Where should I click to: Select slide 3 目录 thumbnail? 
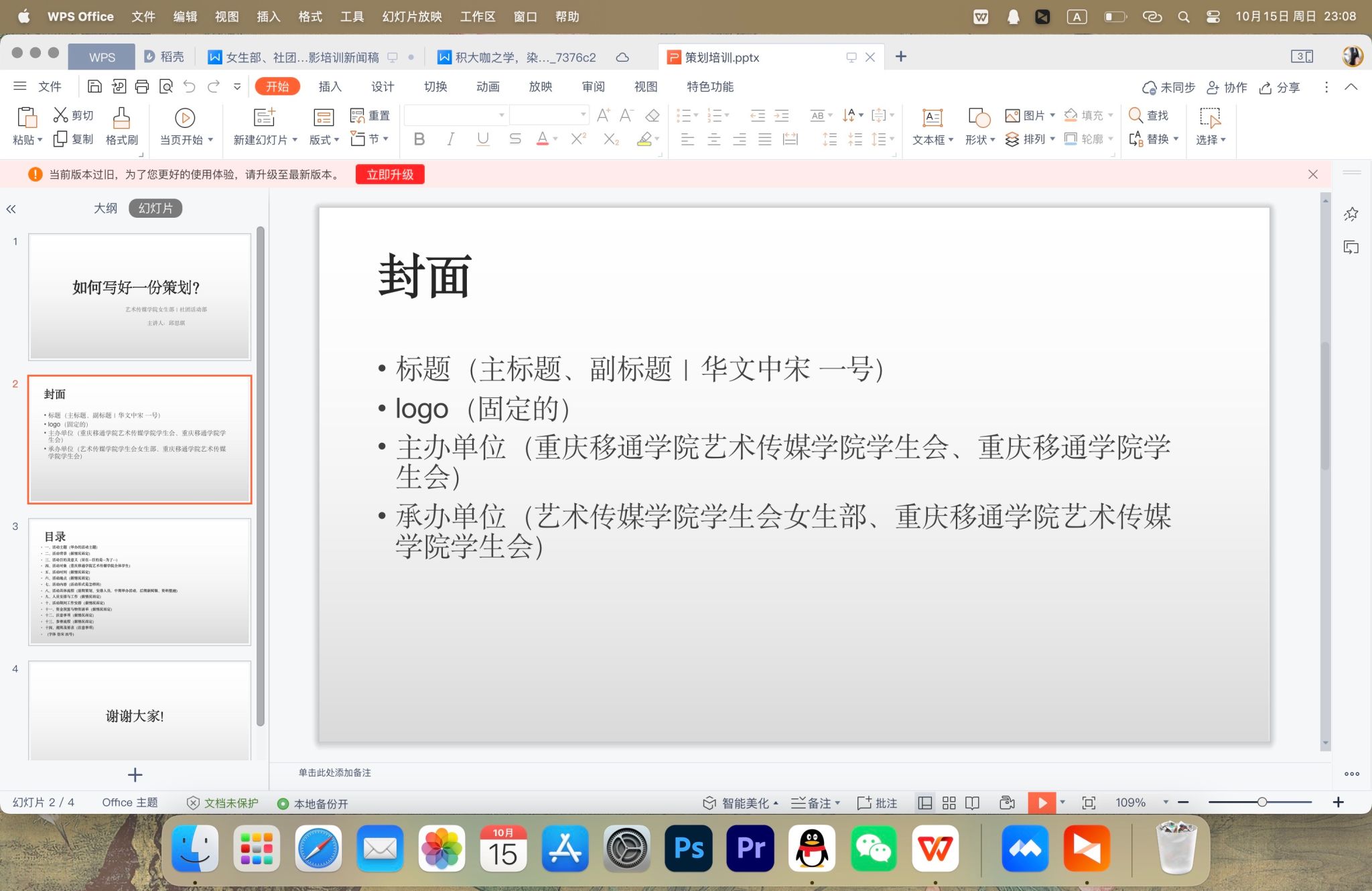139,581
